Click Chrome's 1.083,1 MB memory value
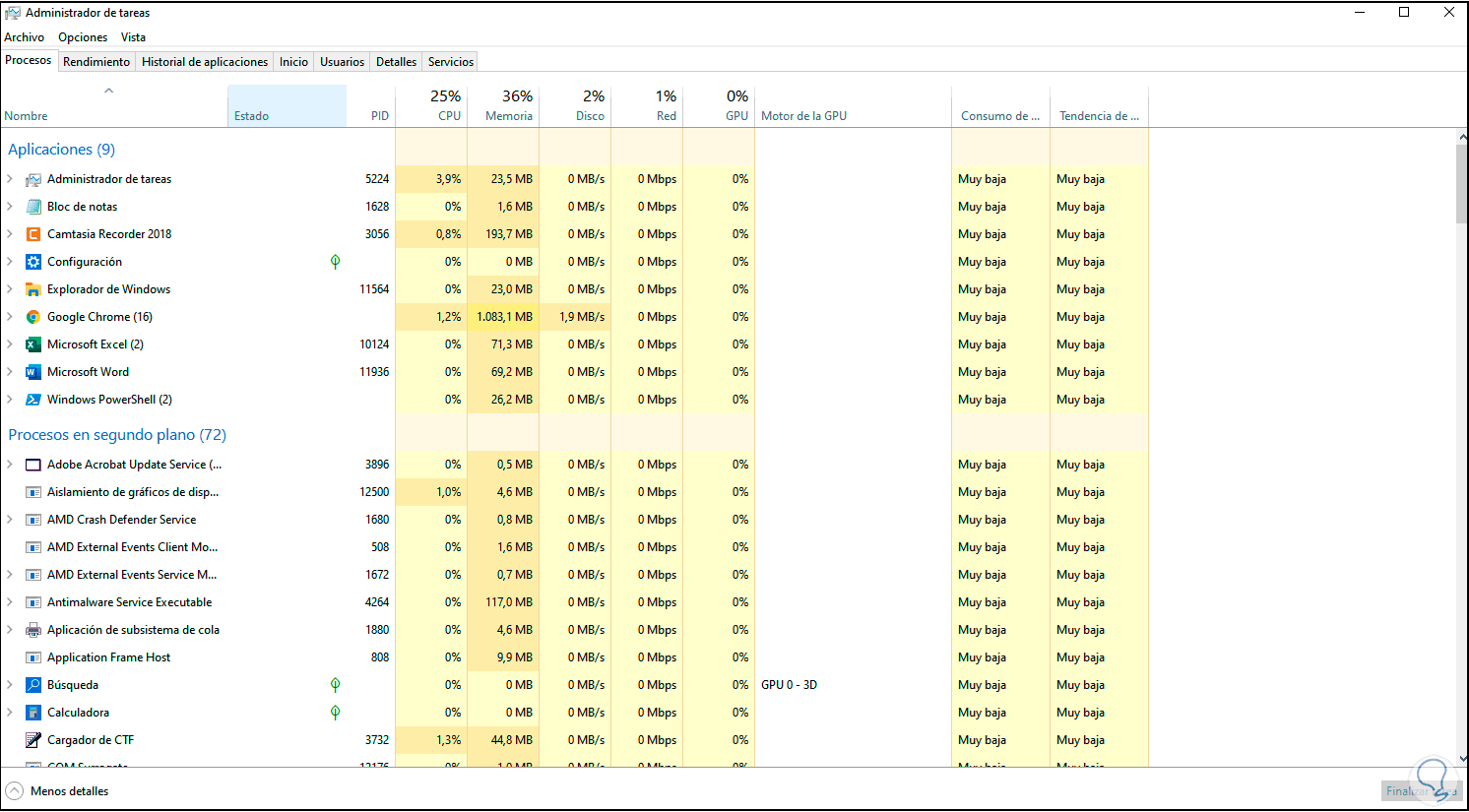The image size is (1469, 812). [x=504, y=317]
